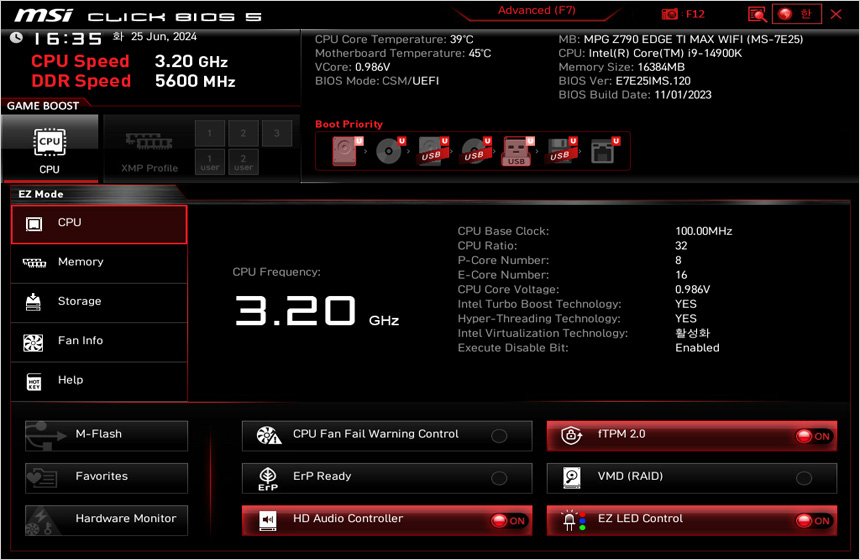
Task: Select the optical disc boot device icon
Action: [389, 151]
